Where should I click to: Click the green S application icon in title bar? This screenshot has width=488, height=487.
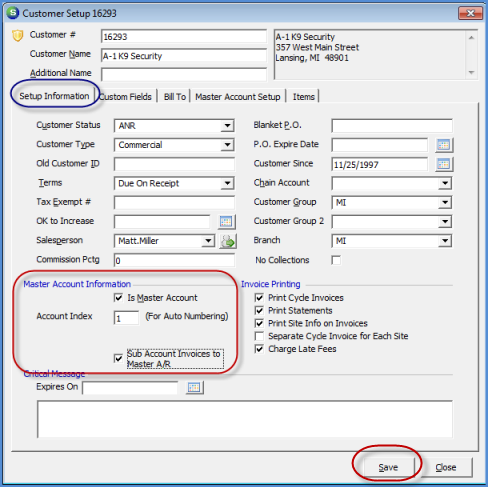click(13, 13)
